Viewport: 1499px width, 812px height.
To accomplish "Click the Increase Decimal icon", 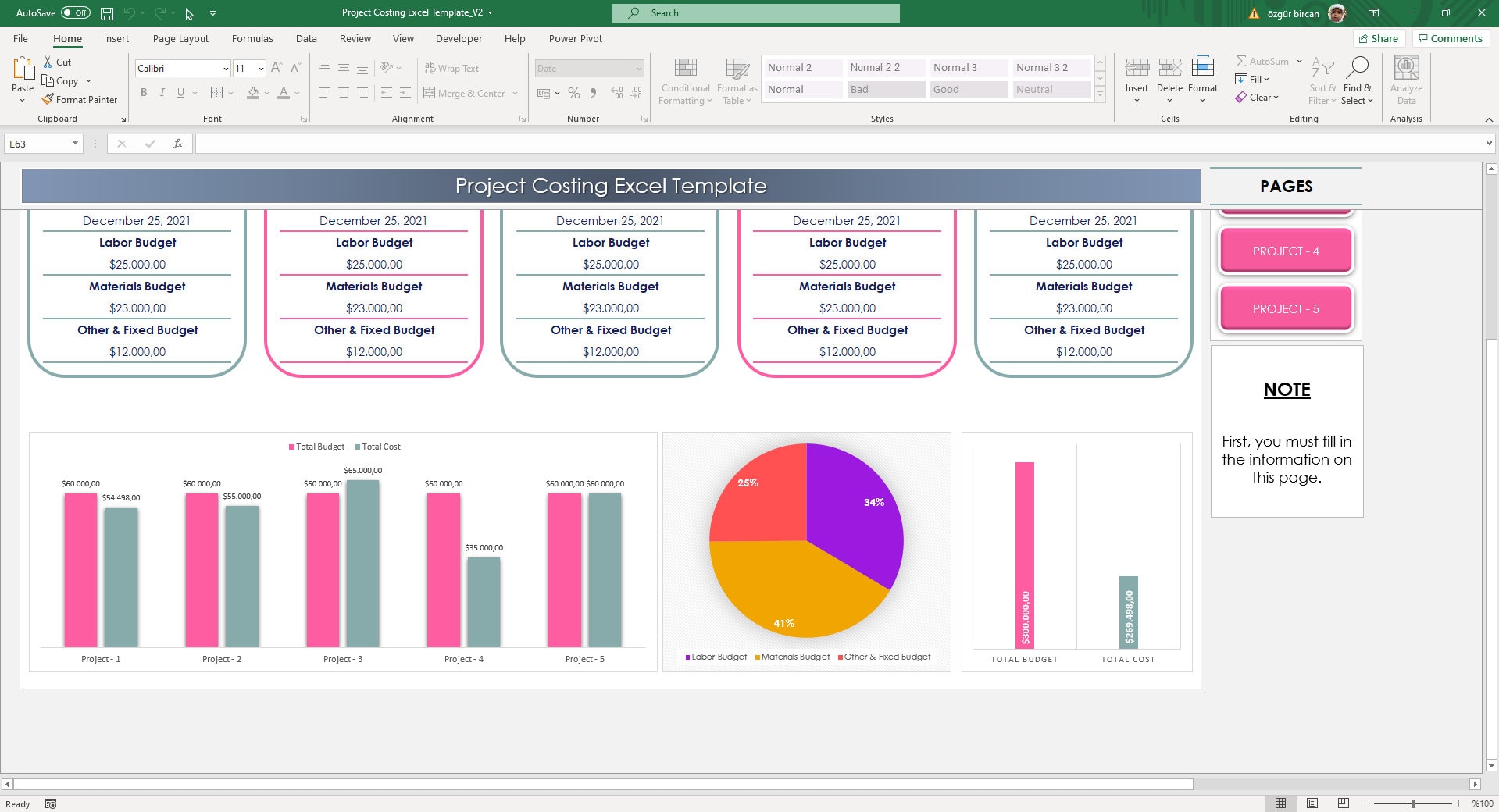I will [x=617, y=93].
